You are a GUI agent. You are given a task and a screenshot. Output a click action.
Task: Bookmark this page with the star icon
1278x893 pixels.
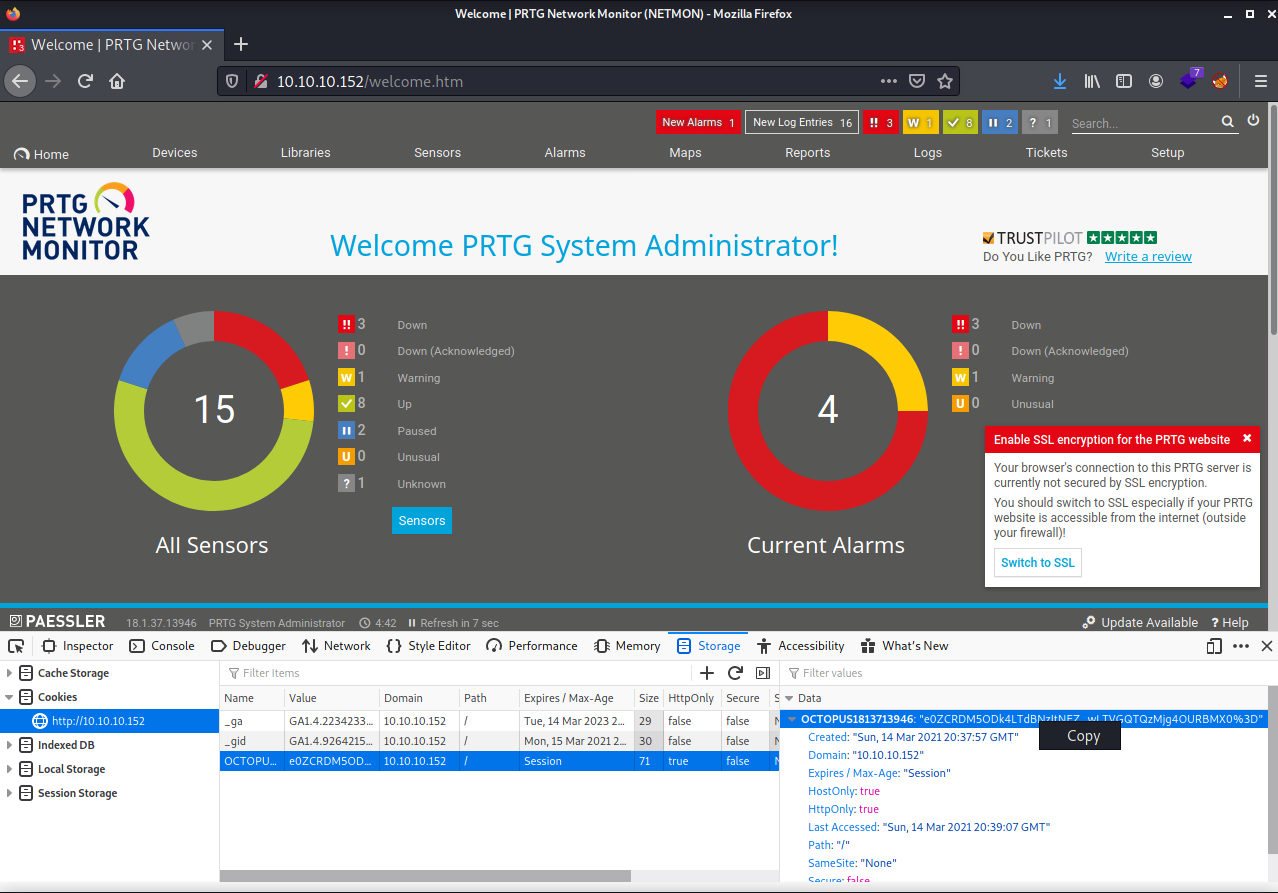[x=945, y=81]
